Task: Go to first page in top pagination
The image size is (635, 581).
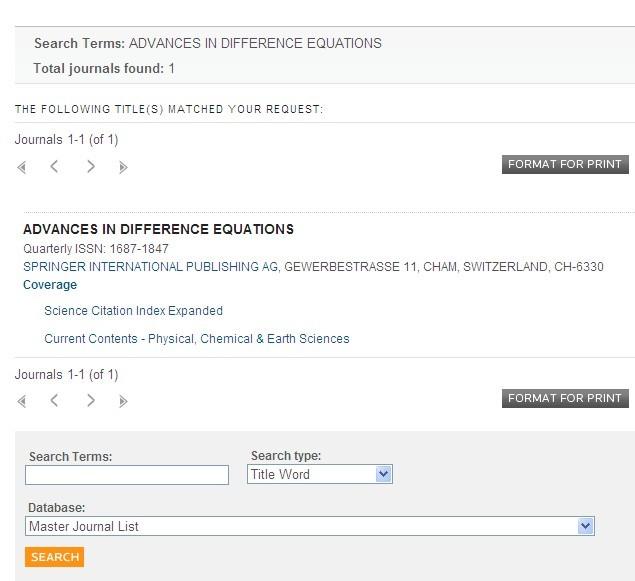Action: (x=22, y=167)
